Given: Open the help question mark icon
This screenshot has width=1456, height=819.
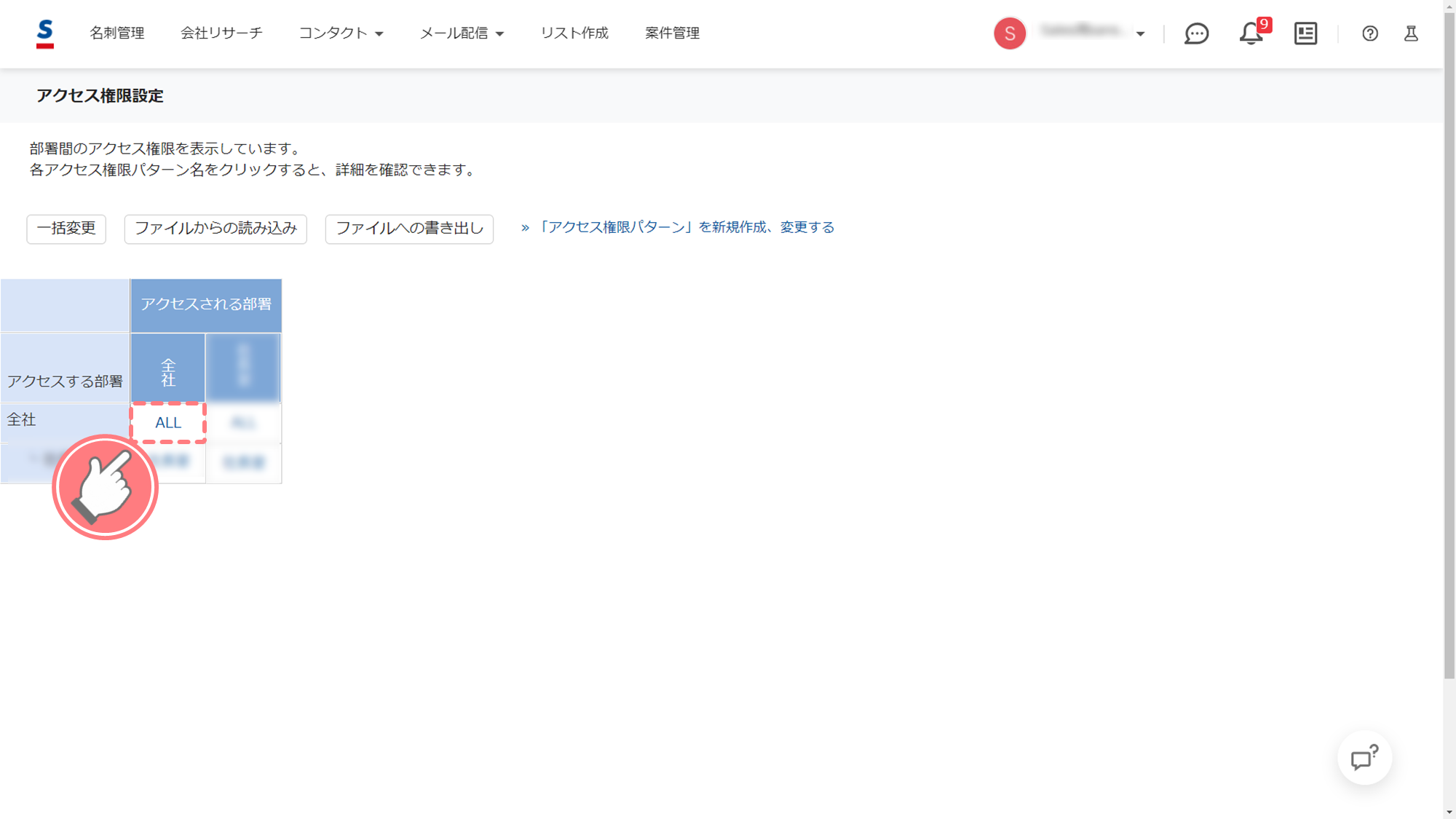Looking at the screenshot, I should [1369, 33].
